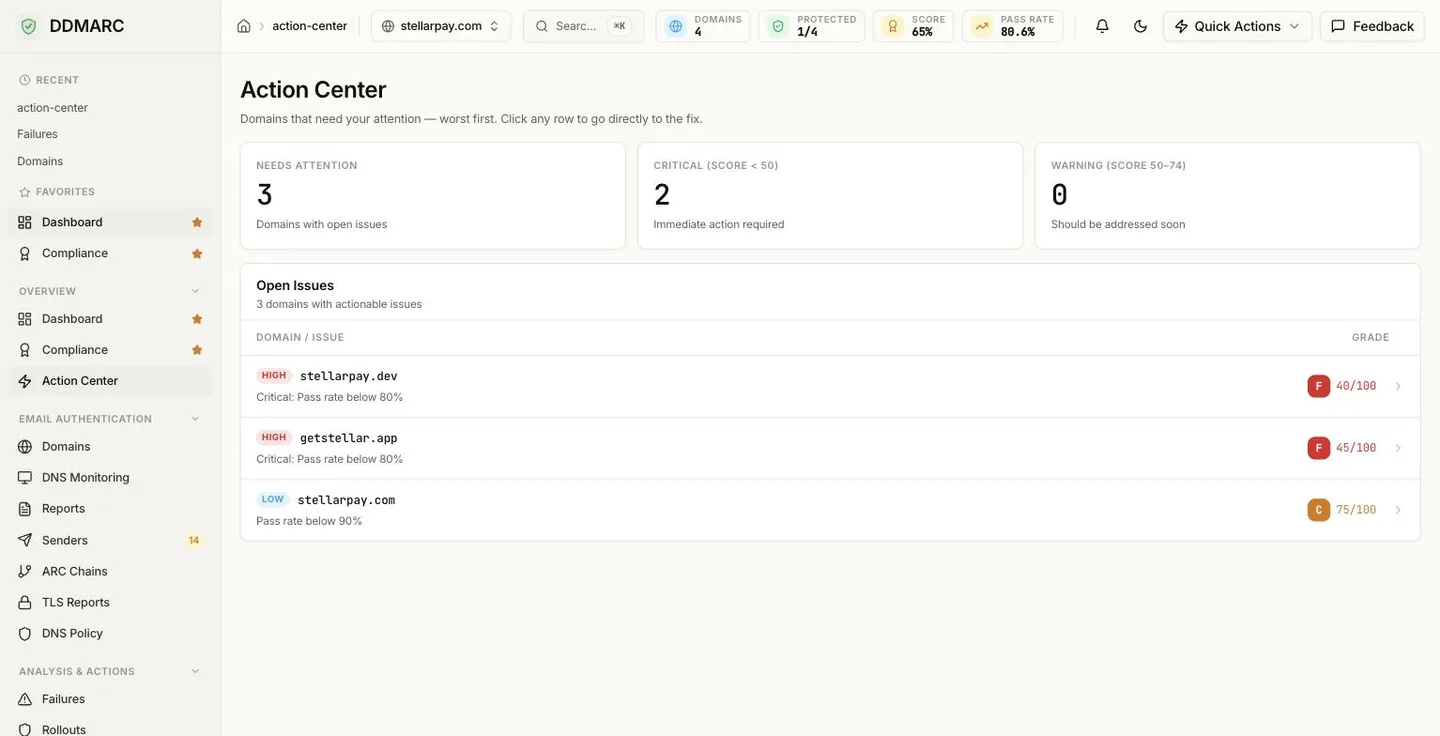Click the Senders paper-plane icon

click(25, 540)
